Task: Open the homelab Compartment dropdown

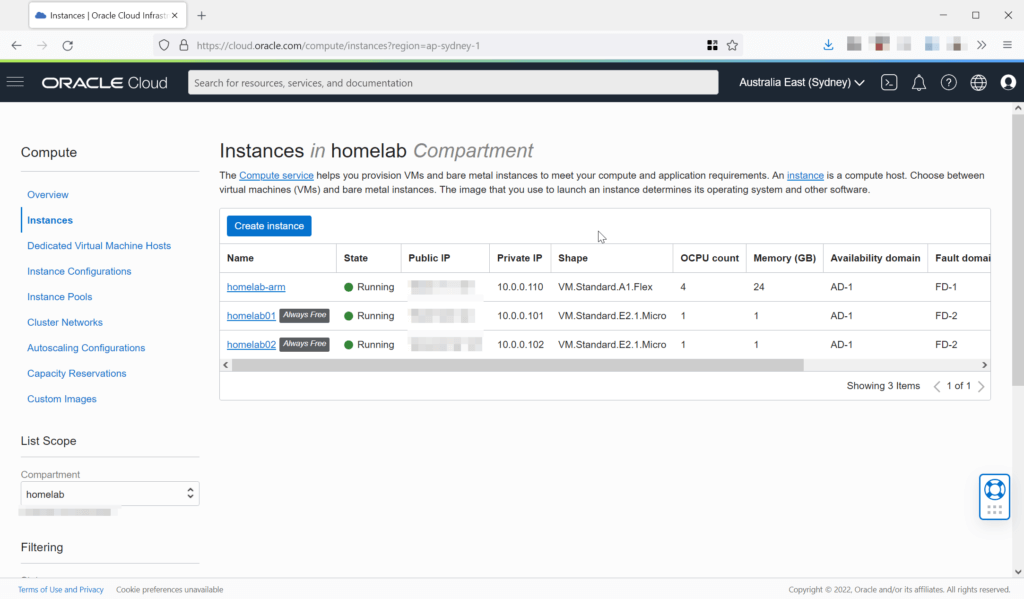Action: tap(110, 494)
